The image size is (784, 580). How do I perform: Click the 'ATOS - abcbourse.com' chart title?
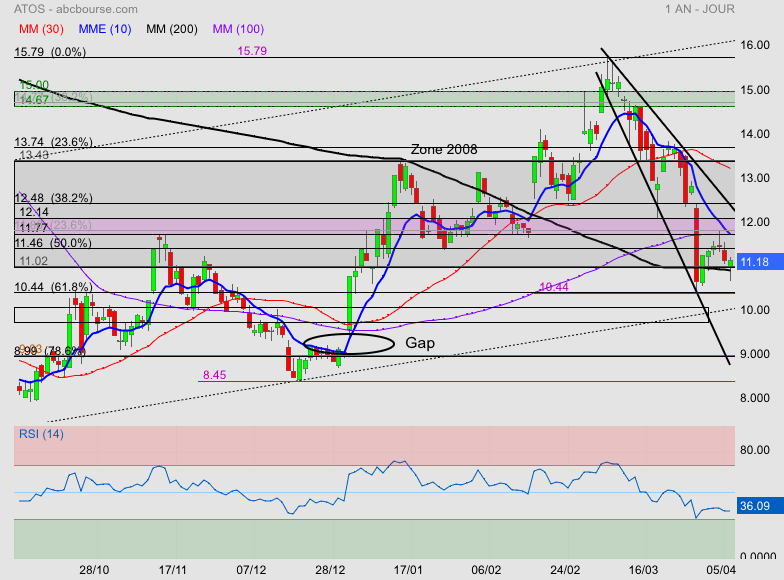[x=76, y=9]
